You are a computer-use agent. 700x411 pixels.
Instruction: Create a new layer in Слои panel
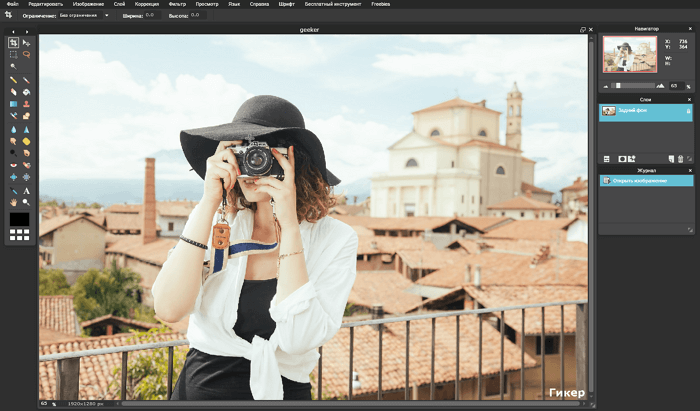(x=669, y=159)
